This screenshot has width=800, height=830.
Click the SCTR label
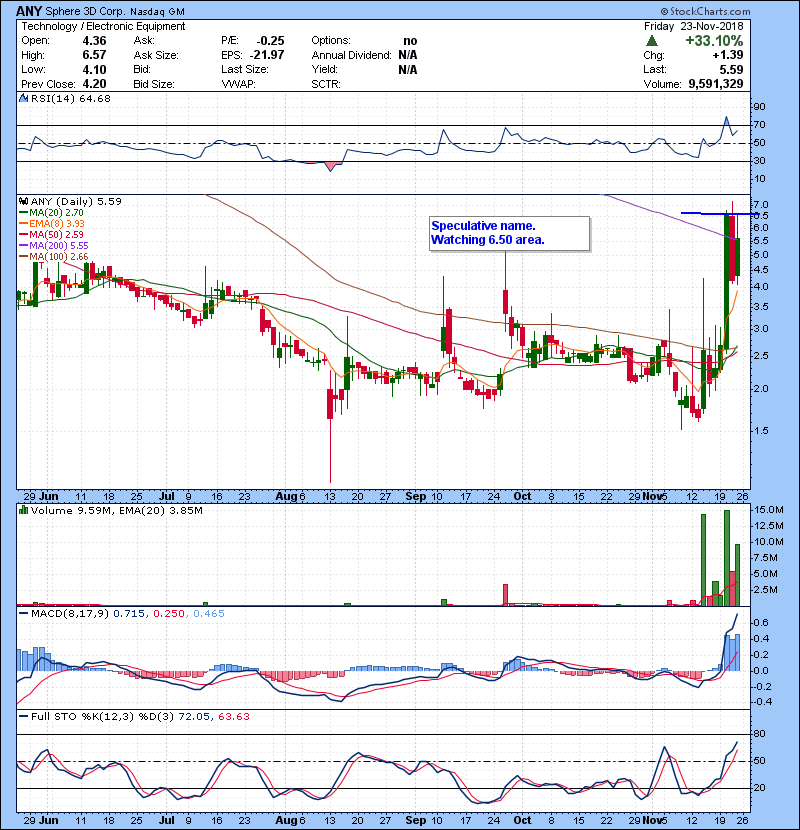326,84
